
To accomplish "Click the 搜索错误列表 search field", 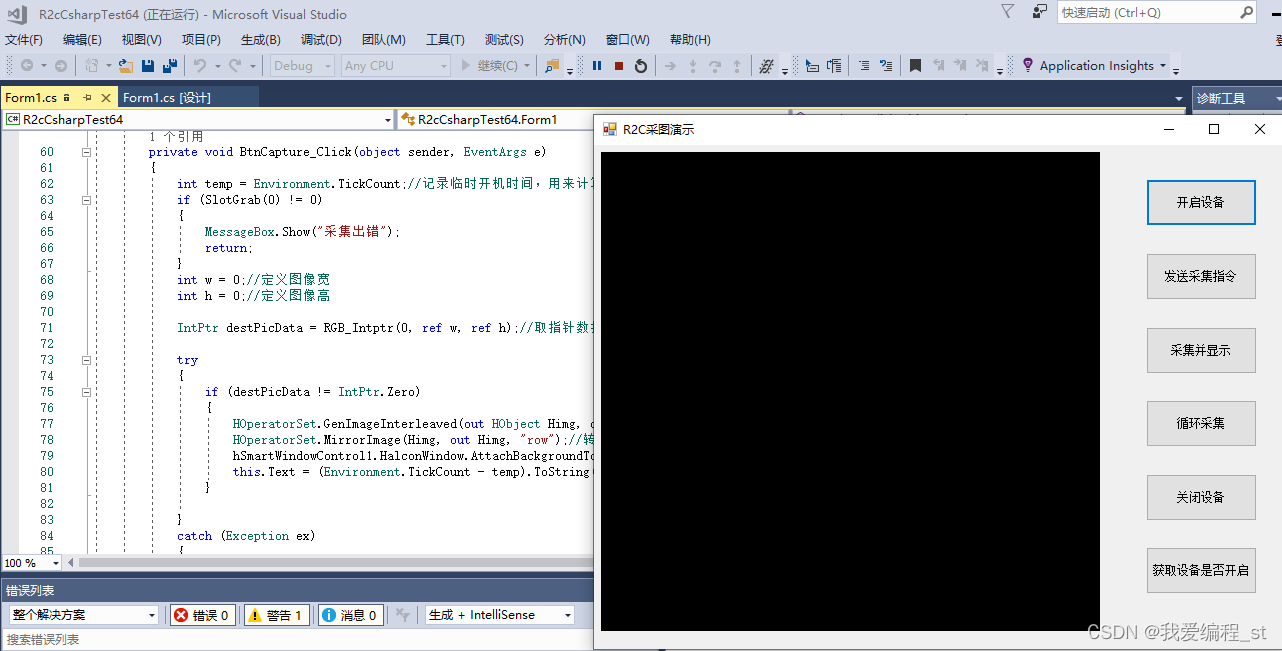I will [296, 639].
